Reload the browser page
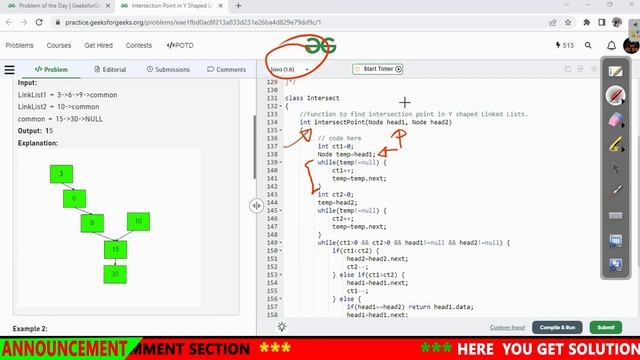 39,22
